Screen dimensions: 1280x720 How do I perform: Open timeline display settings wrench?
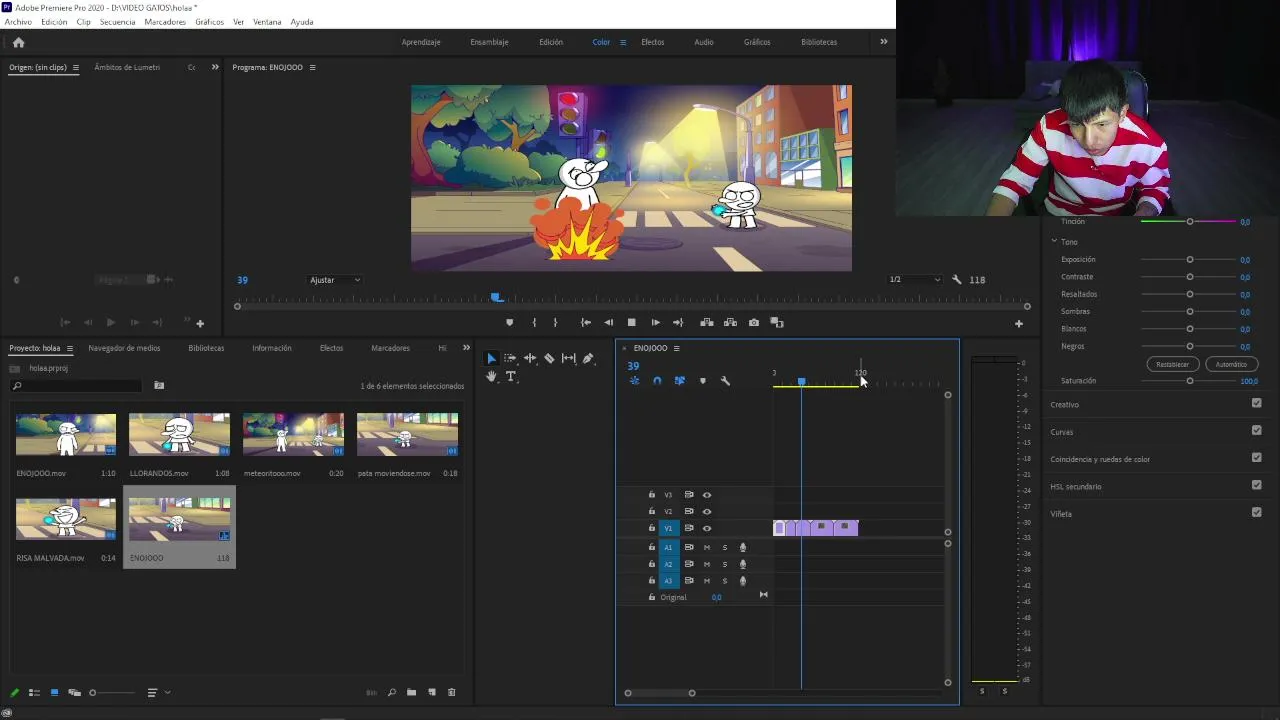pyautogui.click(x=725, y=381)
